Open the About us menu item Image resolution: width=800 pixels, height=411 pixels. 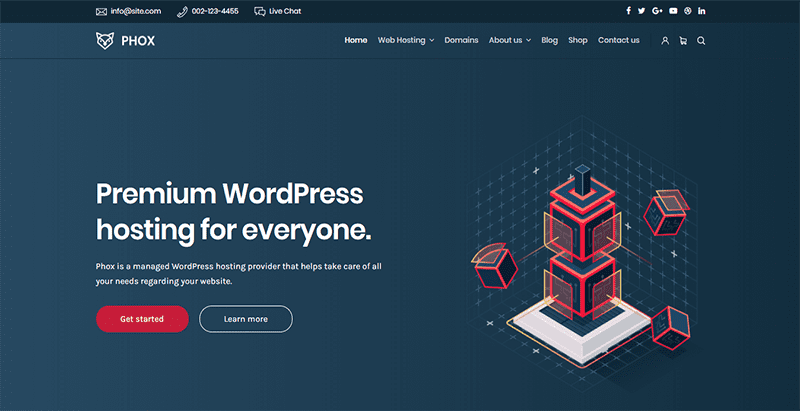(x=505, y=40)
